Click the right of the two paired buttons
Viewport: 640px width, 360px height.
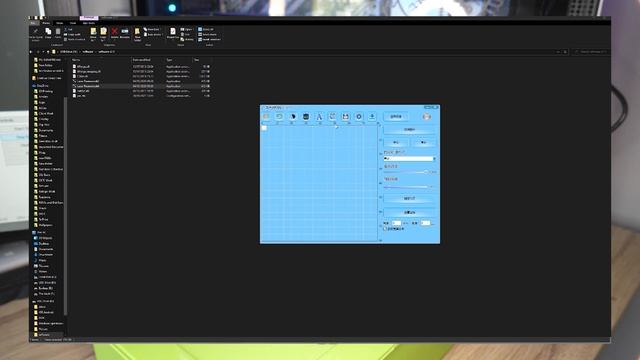pyautogui.click(x=423, y=142)
